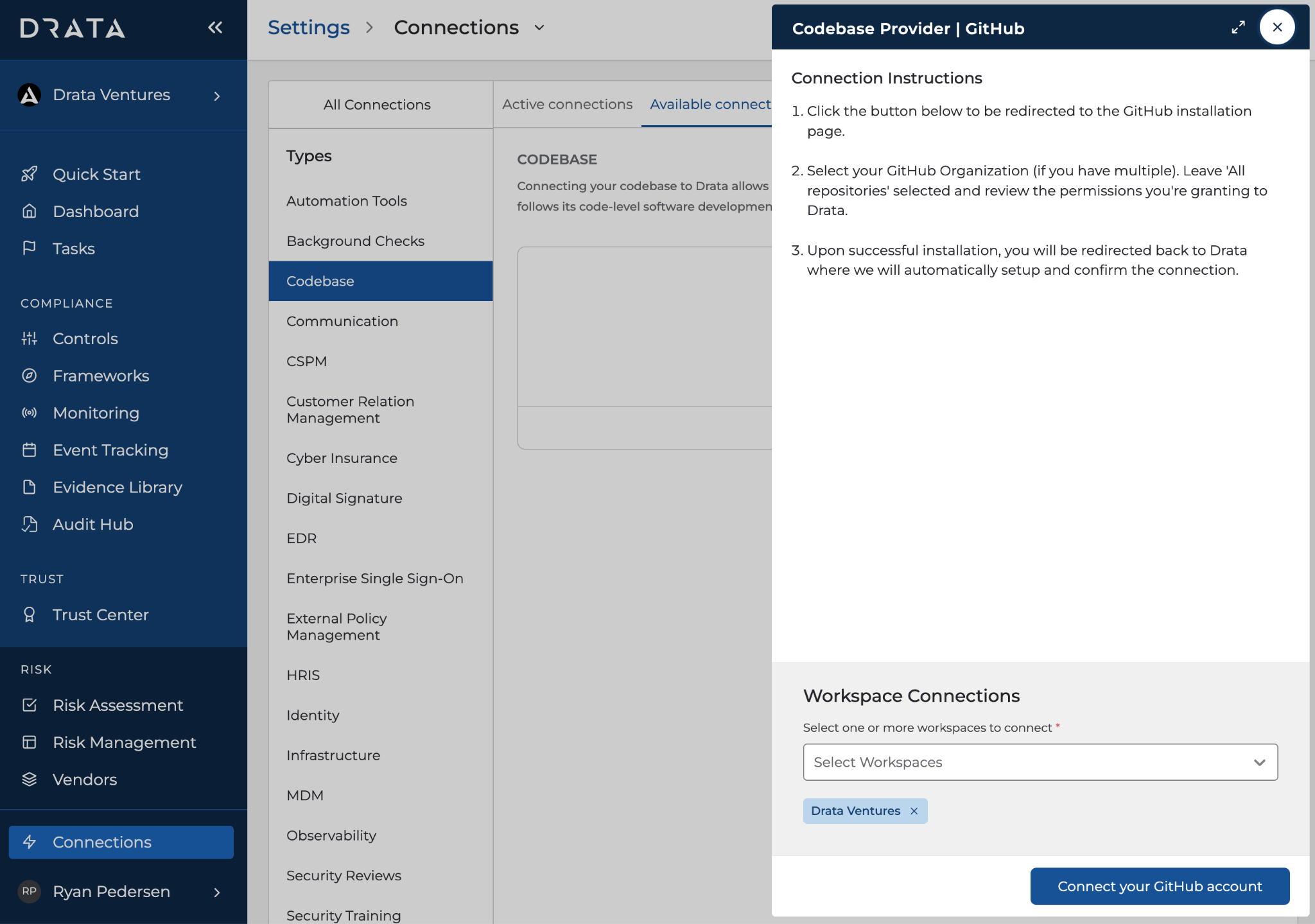The image size is (1315, 924).
Task: Open Dashboard via home icon
Action: click(30, 211)
